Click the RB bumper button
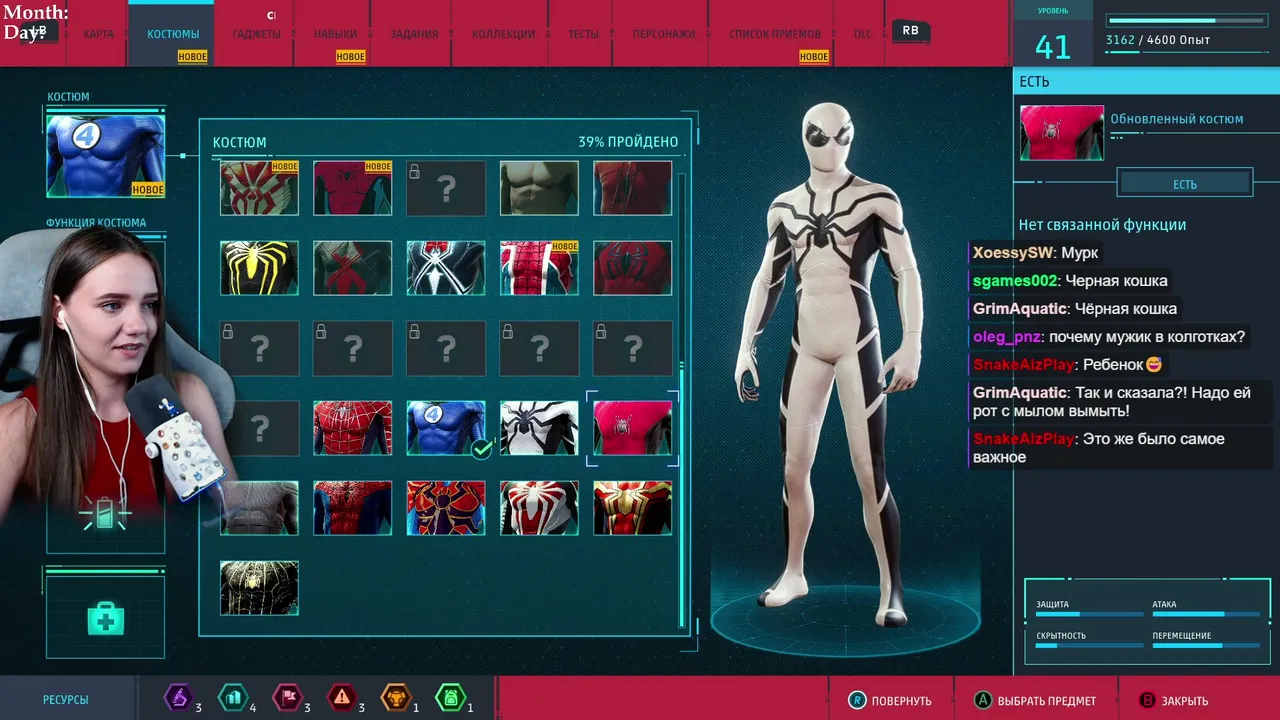The image size is (1280, 720). point(910,31)
